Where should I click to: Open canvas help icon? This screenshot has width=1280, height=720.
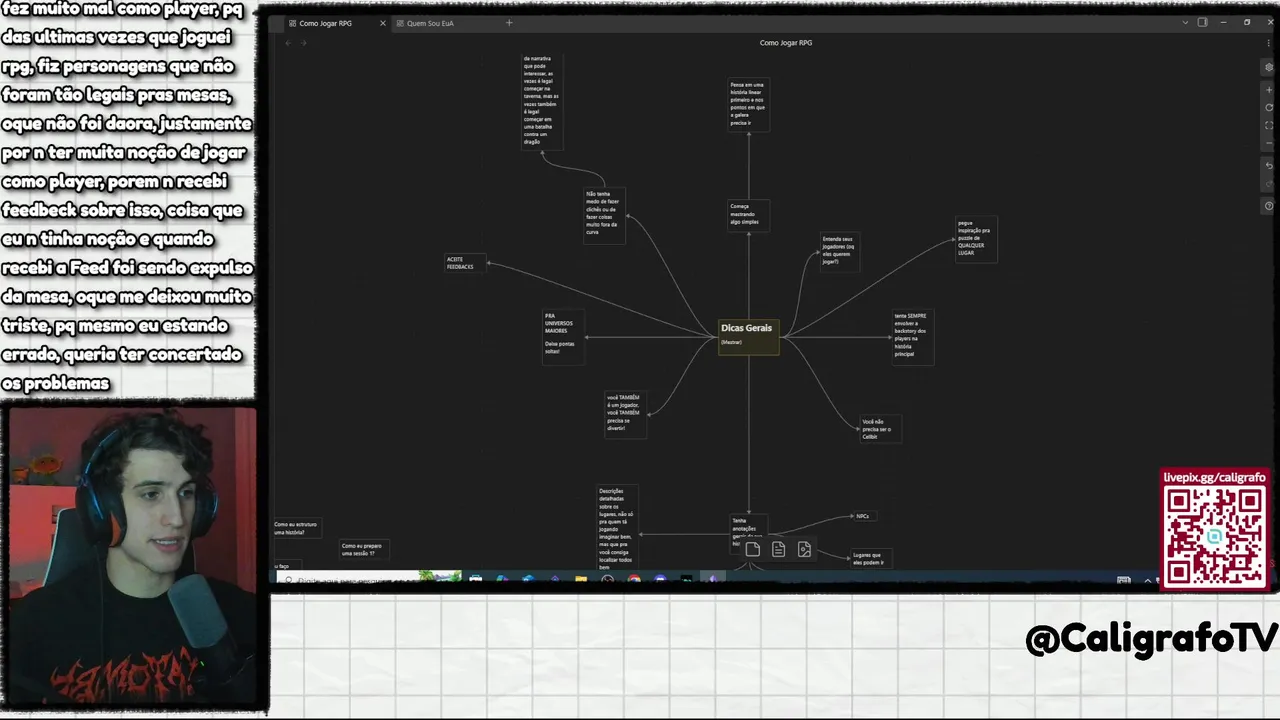click(x=1269, y=206)
